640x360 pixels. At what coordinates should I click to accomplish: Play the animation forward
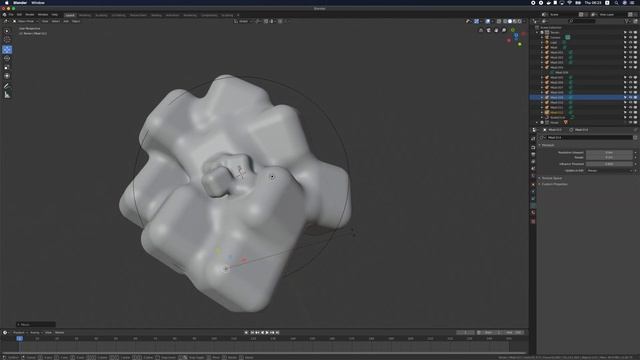267,333
